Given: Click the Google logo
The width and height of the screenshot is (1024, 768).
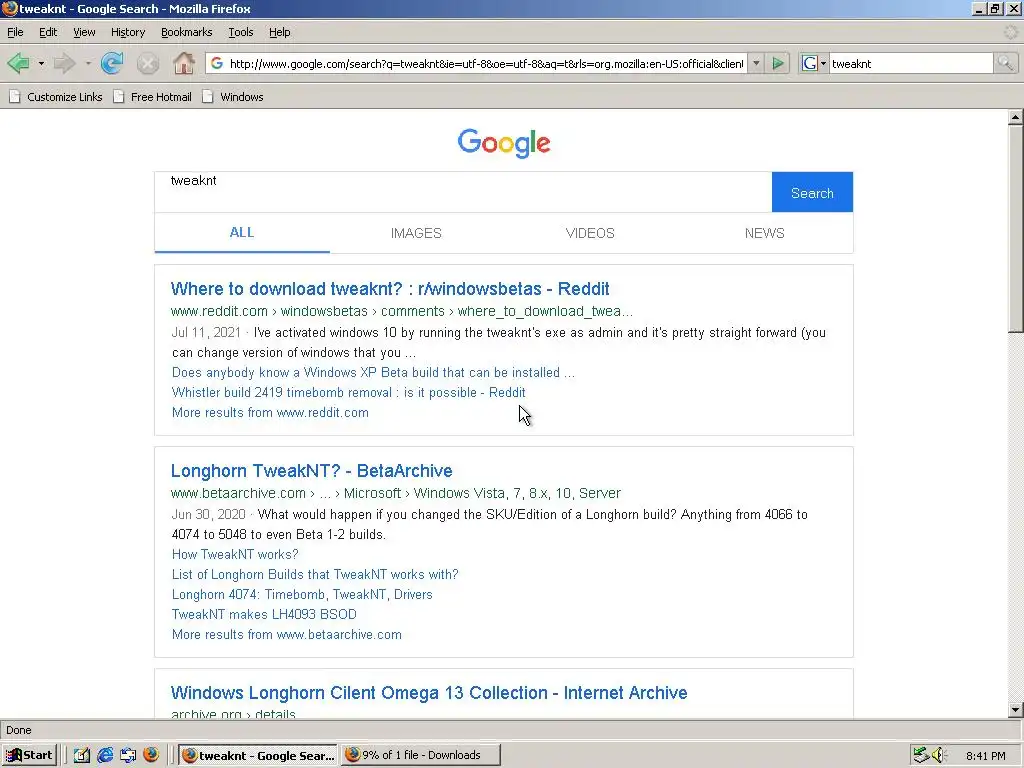Looking at the screenshot, I should point(504,143).
